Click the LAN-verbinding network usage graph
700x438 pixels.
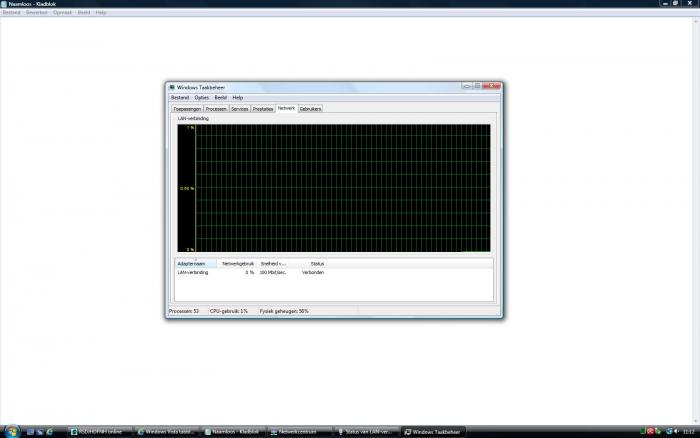333,188
